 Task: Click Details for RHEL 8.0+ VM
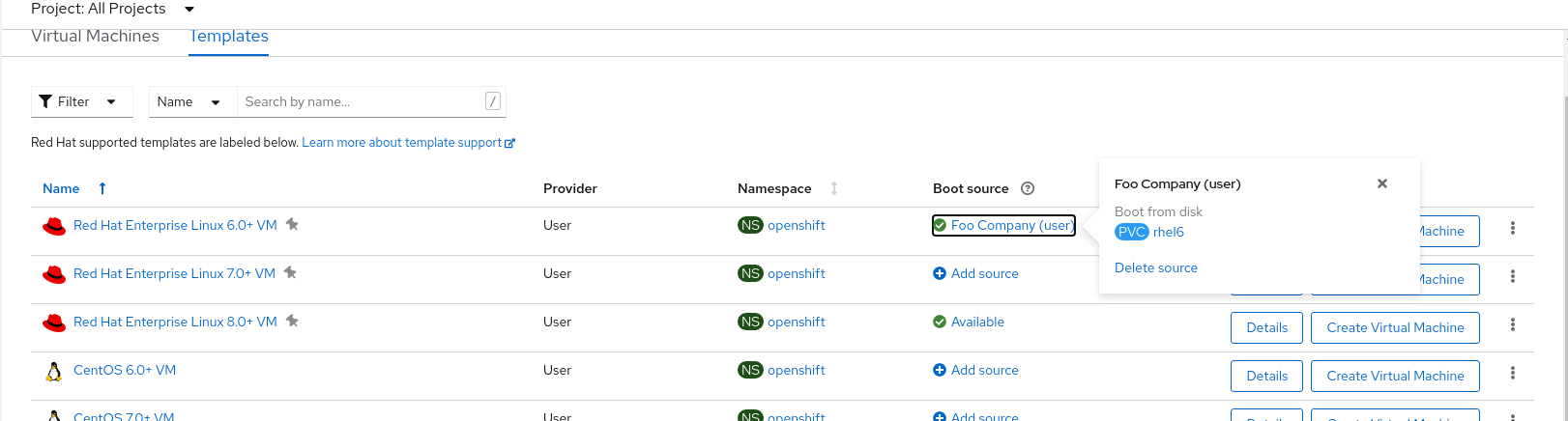click(x=1266, y=327)
